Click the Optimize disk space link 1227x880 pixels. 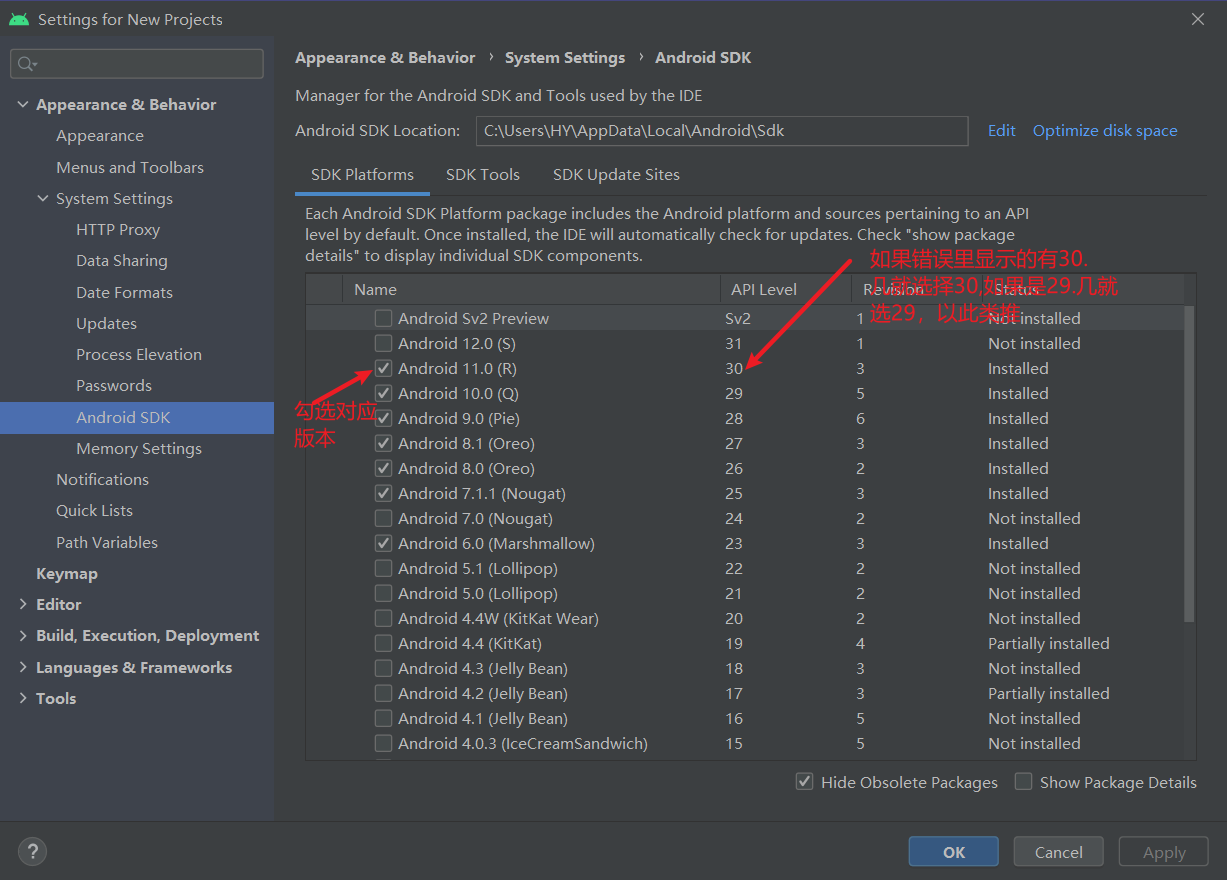pyautogui.click(x=1105, y=130)
